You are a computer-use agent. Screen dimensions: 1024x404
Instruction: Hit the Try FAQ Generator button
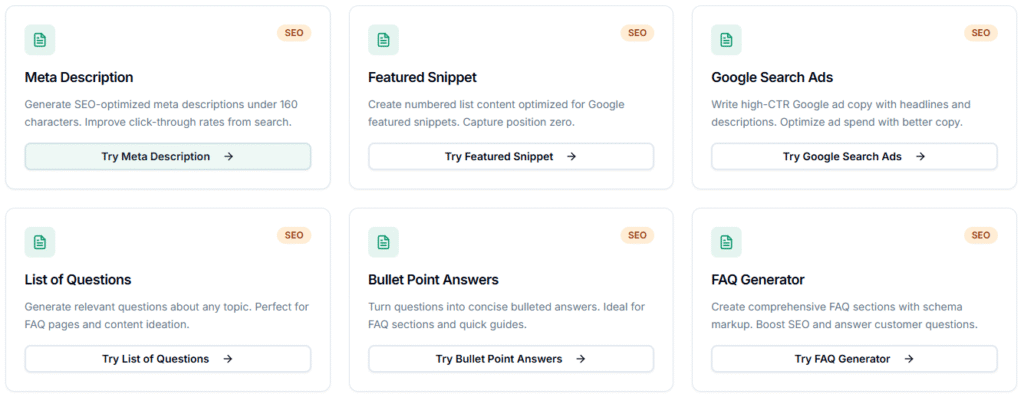click(x=854, y=359)
